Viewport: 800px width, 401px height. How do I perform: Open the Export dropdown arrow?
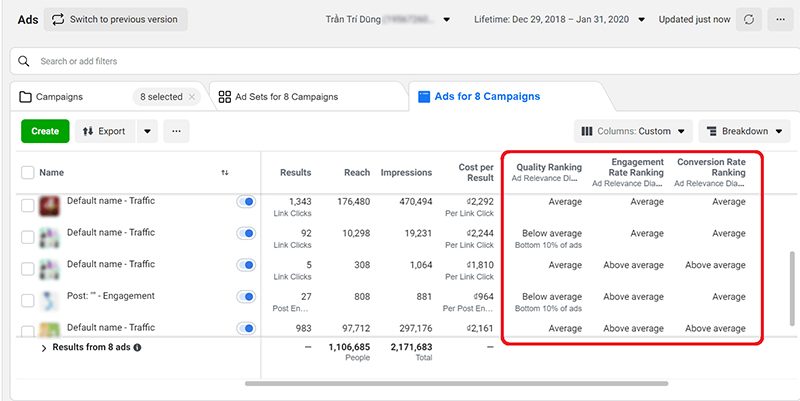[x=147, y=131]
